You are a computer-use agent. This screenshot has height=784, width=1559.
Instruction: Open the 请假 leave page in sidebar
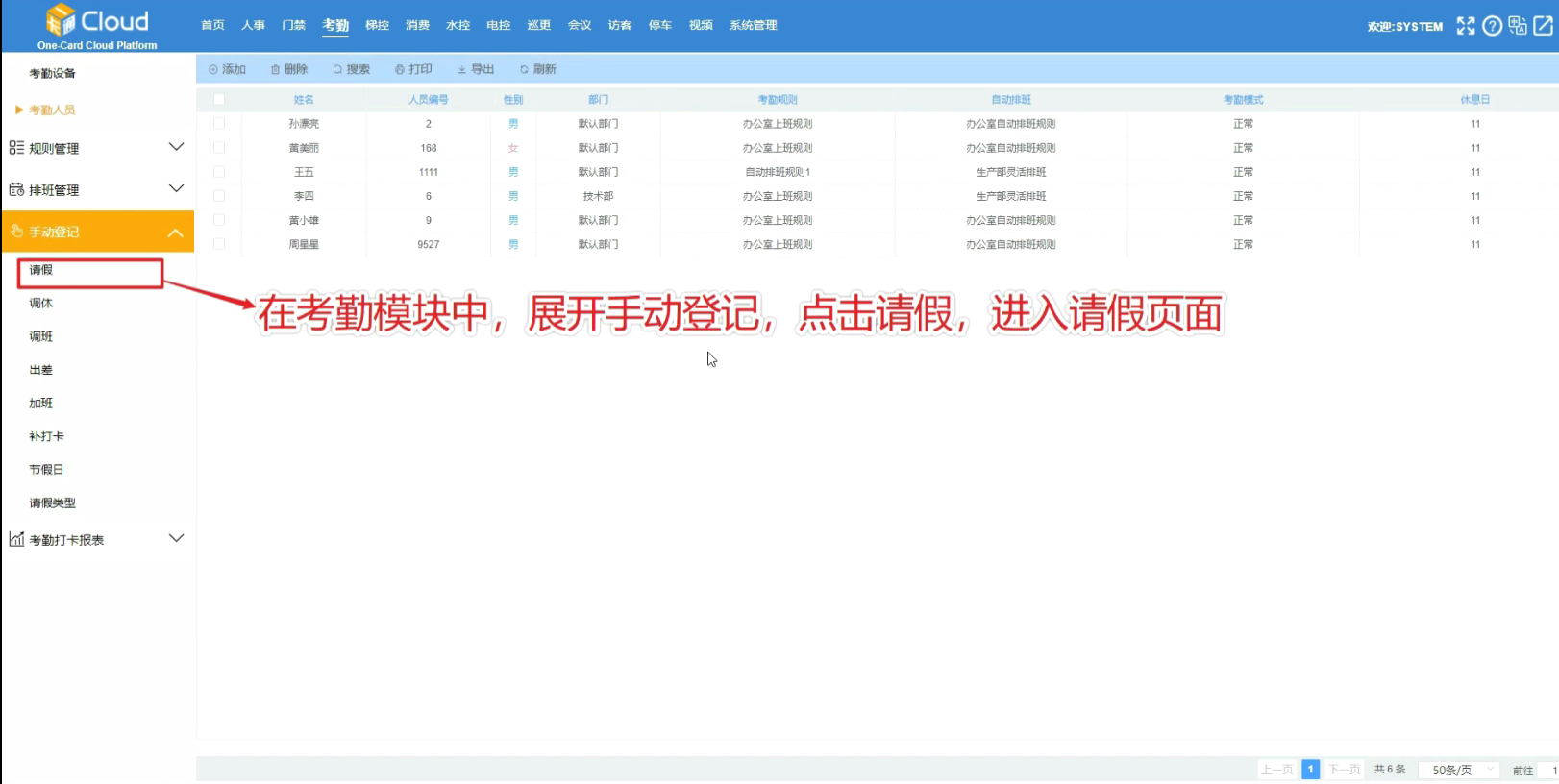[41, 270]
